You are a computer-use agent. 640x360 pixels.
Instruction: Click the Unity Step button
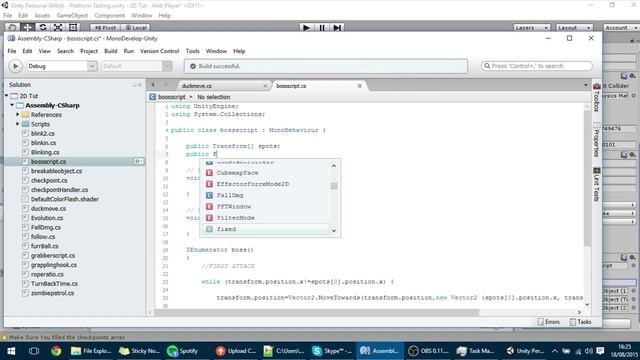[337, 27]
